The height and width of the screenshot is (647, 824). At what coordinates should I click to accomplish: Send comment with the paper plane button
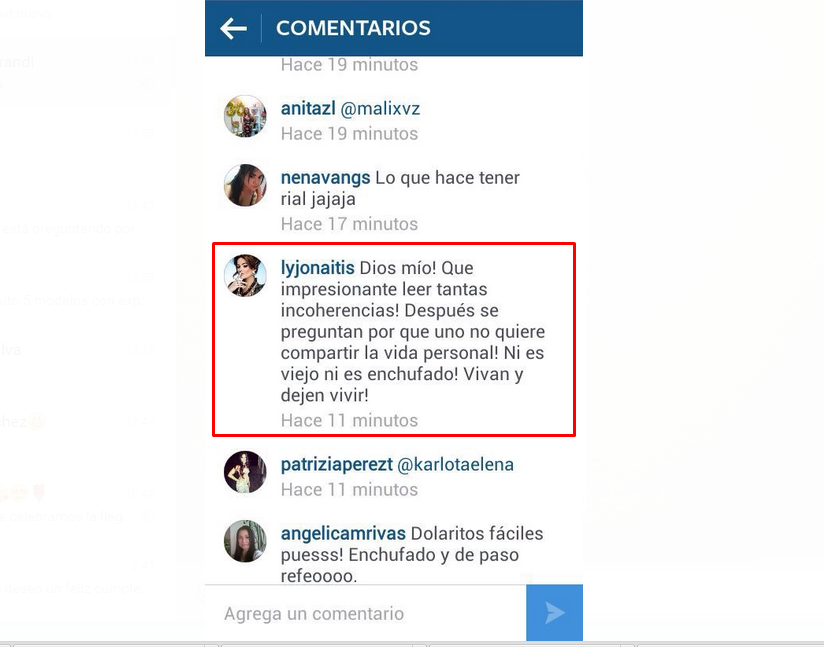coord(554,613)
